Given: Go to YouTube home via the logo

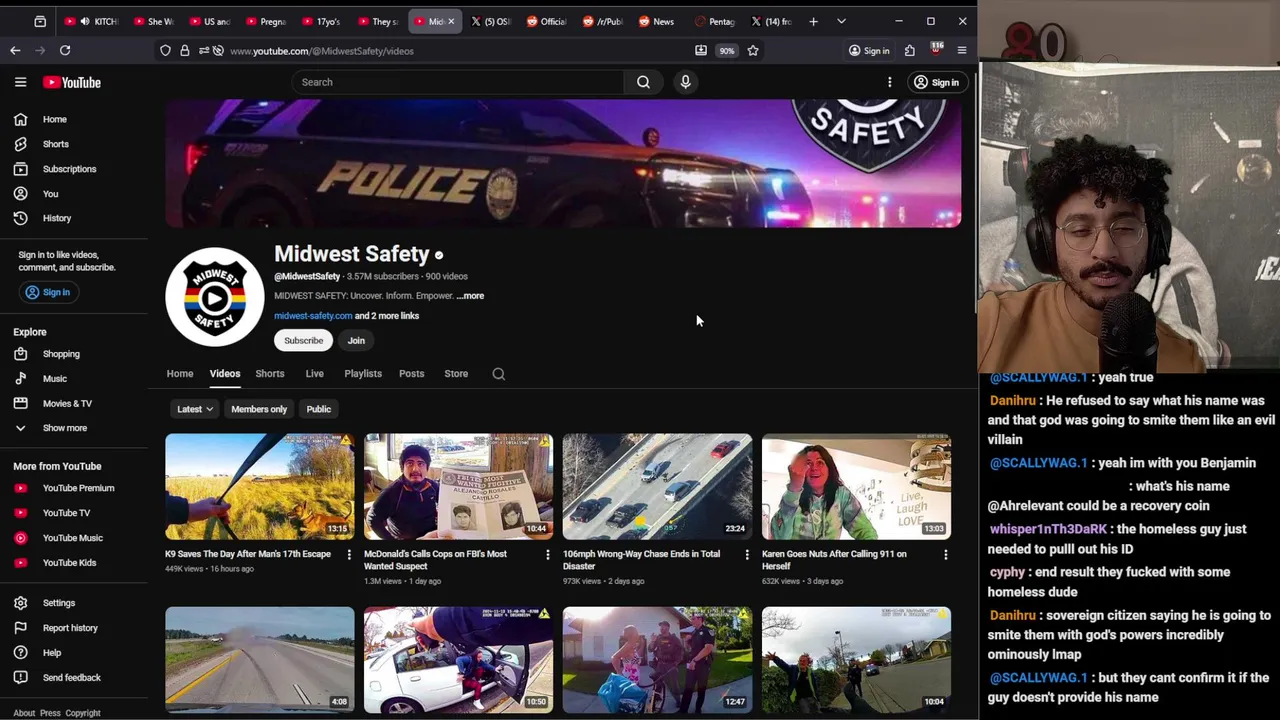Looking at the screenshot, I should click(x=72, y=82).
